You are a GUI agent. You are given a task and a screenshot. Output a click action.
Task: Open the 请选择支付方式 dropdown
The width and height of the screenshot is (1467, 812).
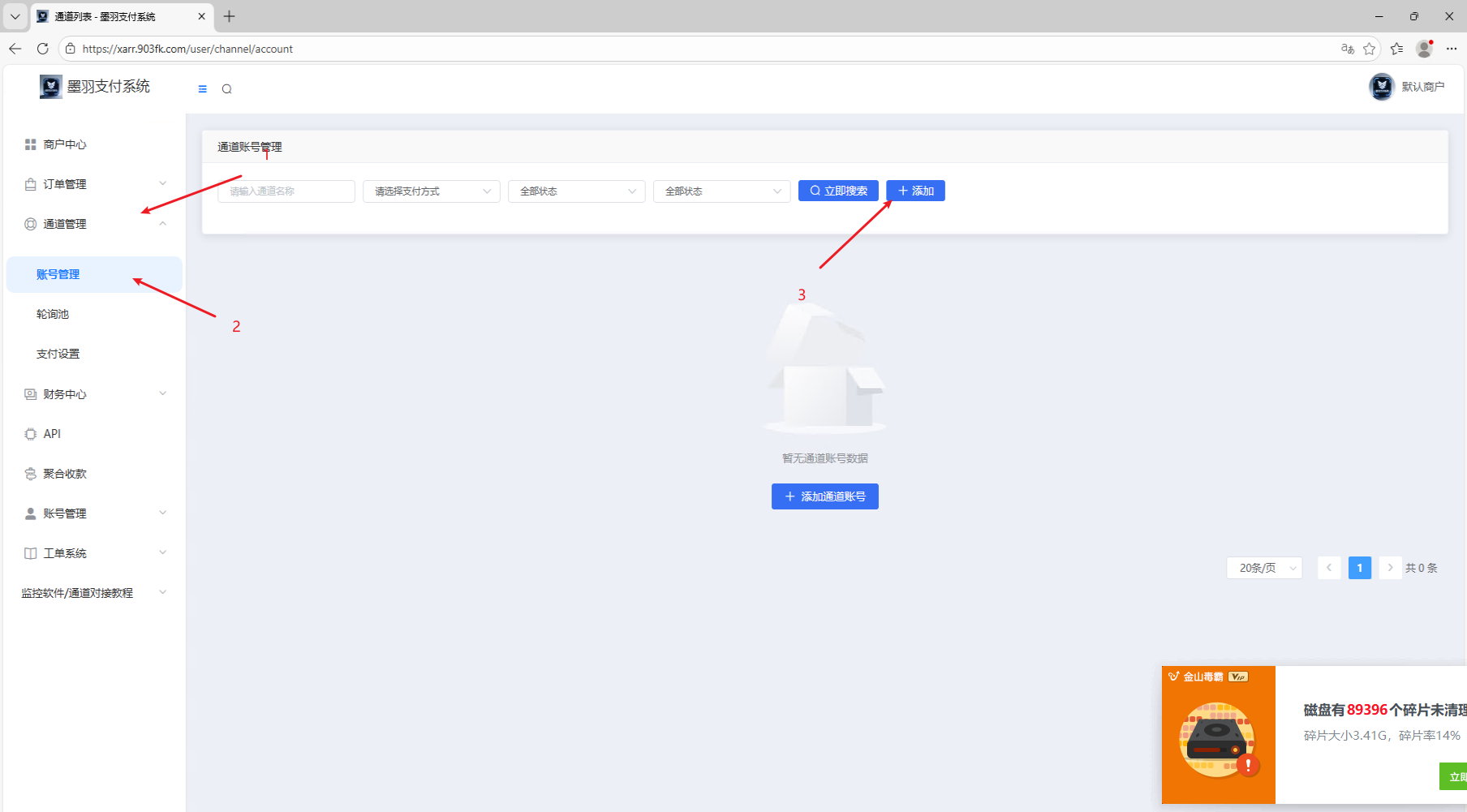point(431,191)
